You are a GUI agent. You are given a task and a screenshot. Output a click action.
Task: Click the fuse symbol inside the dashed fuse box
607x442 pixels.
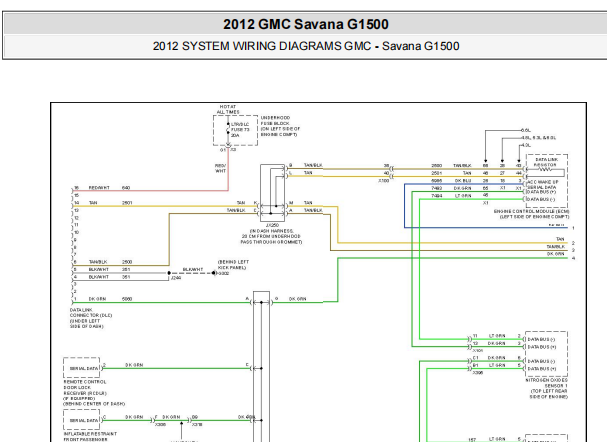(228, 129)
